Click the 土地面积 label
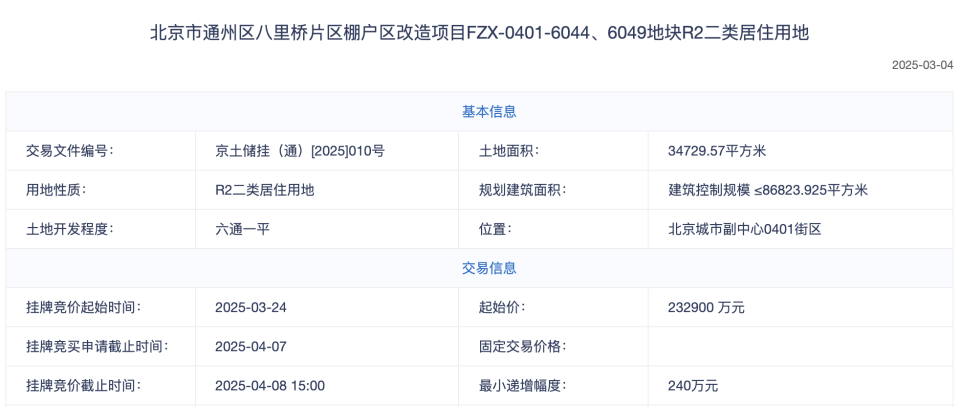 [x=508, y=151]
